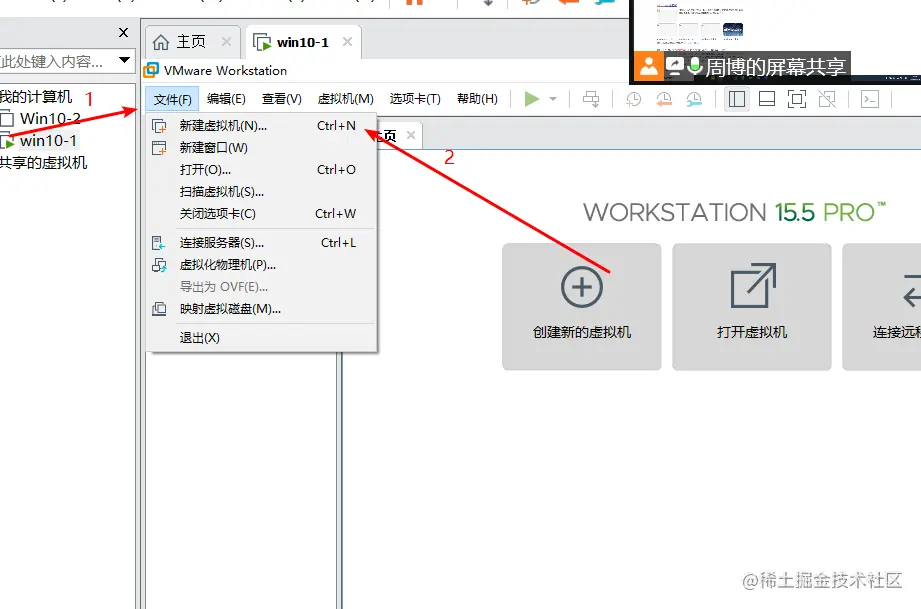This screenshot has height=609, width=921.
Task: Open the 文件(F) menu
Action: click(x=173, y=99)
